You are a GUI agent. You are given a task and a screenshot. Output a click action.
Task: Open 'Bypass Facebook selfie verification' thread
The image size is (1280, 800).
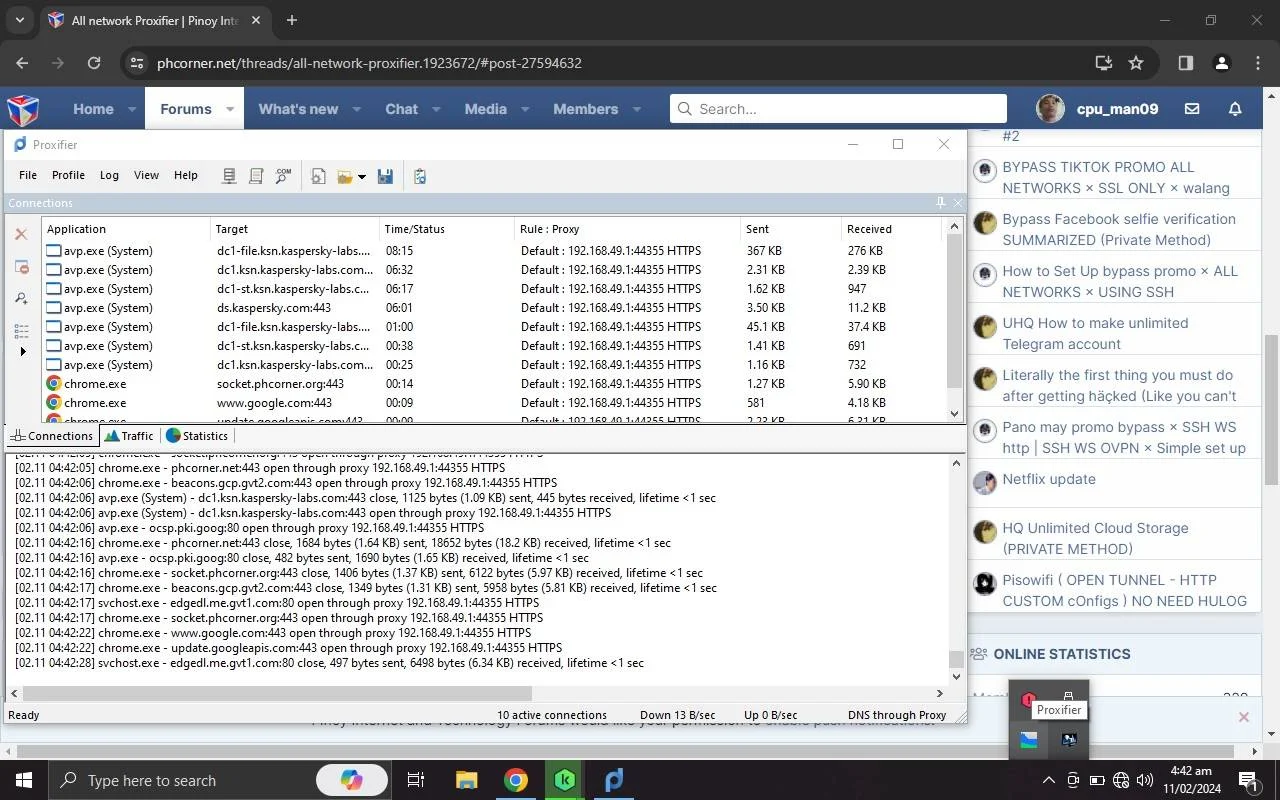1119,229
